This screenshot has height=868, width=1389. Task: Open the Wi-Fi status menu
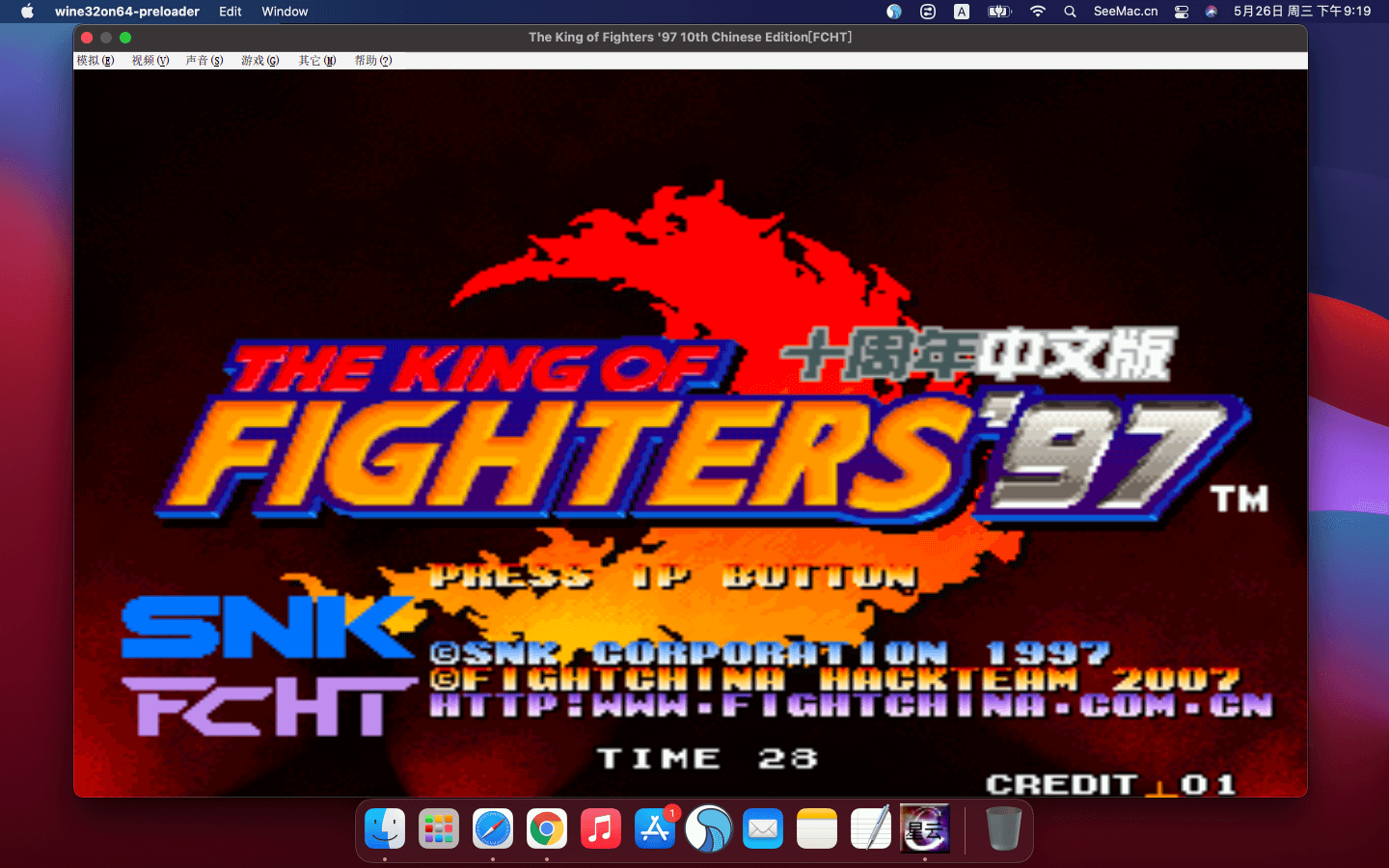click(1038, 12)
